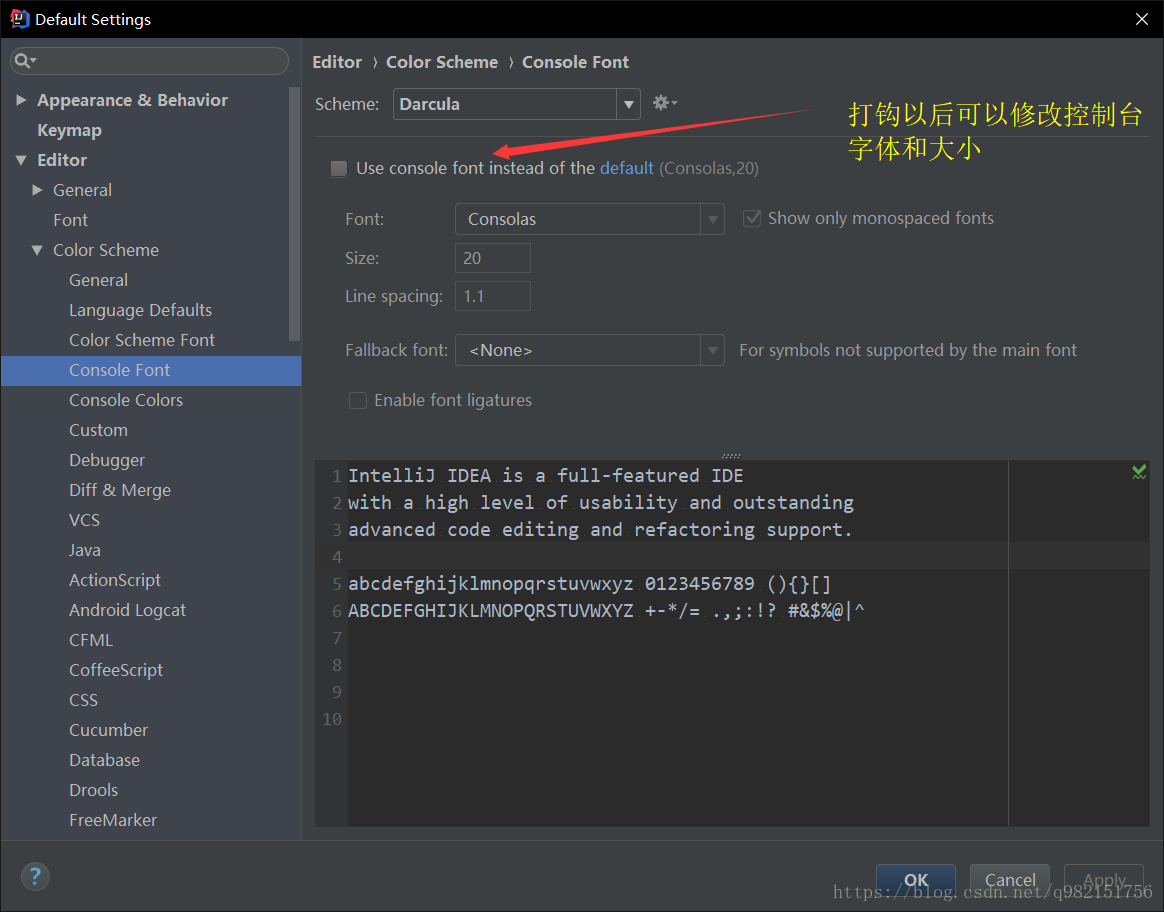Select Drools in the tree

[94, 790]
